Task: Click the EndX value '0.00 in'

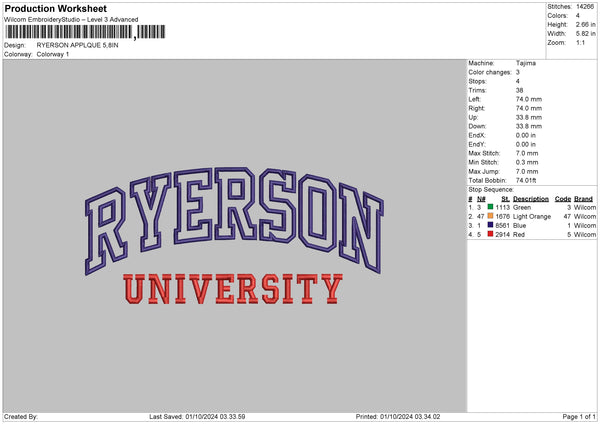Action: 526,135
